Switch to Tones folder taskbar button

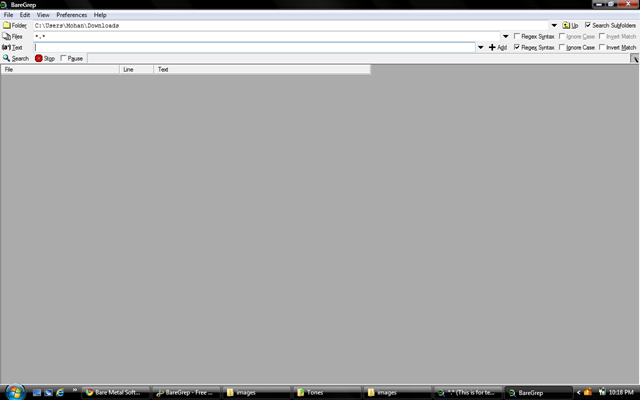(328, 393)
